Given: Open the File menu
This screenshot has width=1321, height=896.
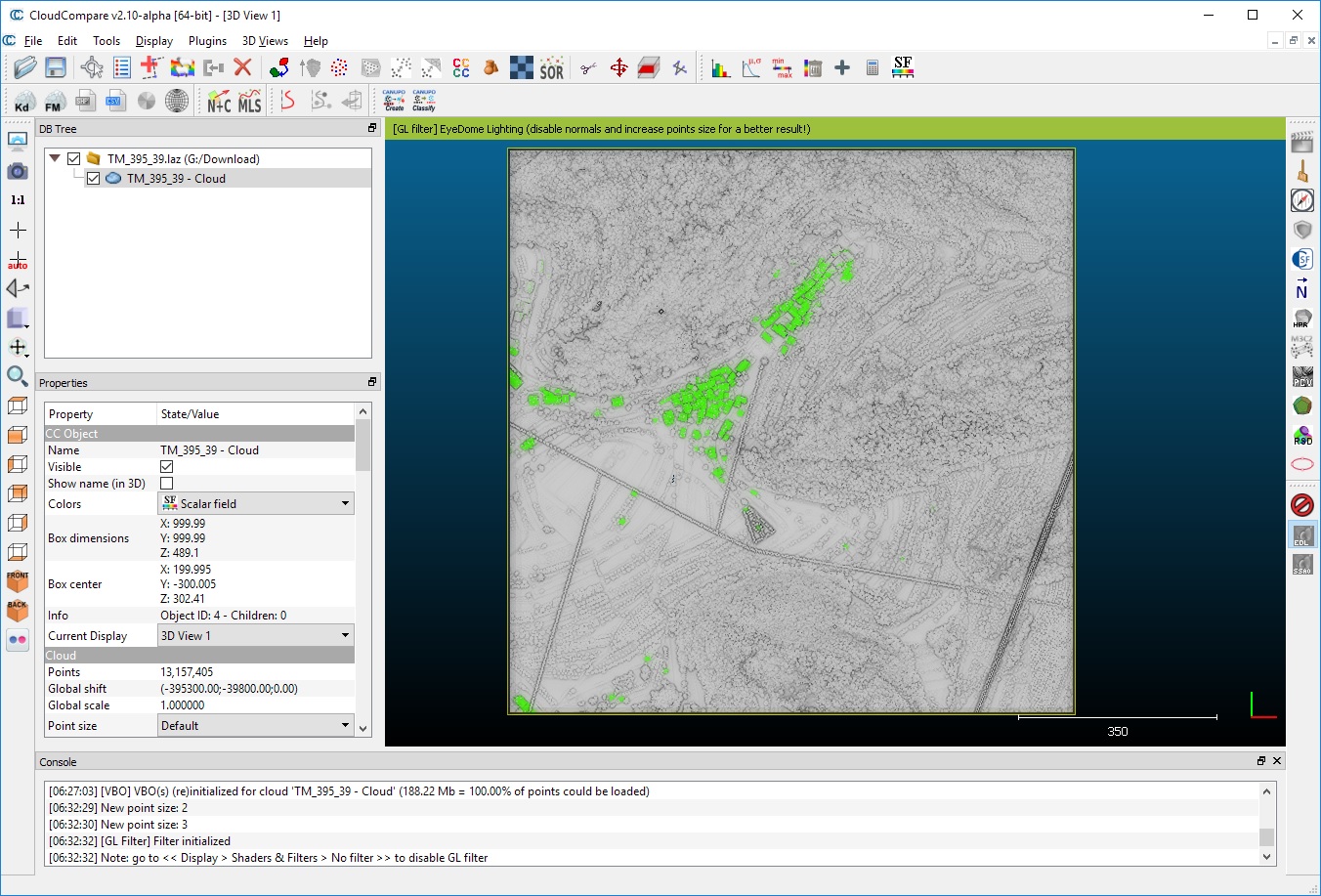Looking at the screenshot, I should coord(33,41).
